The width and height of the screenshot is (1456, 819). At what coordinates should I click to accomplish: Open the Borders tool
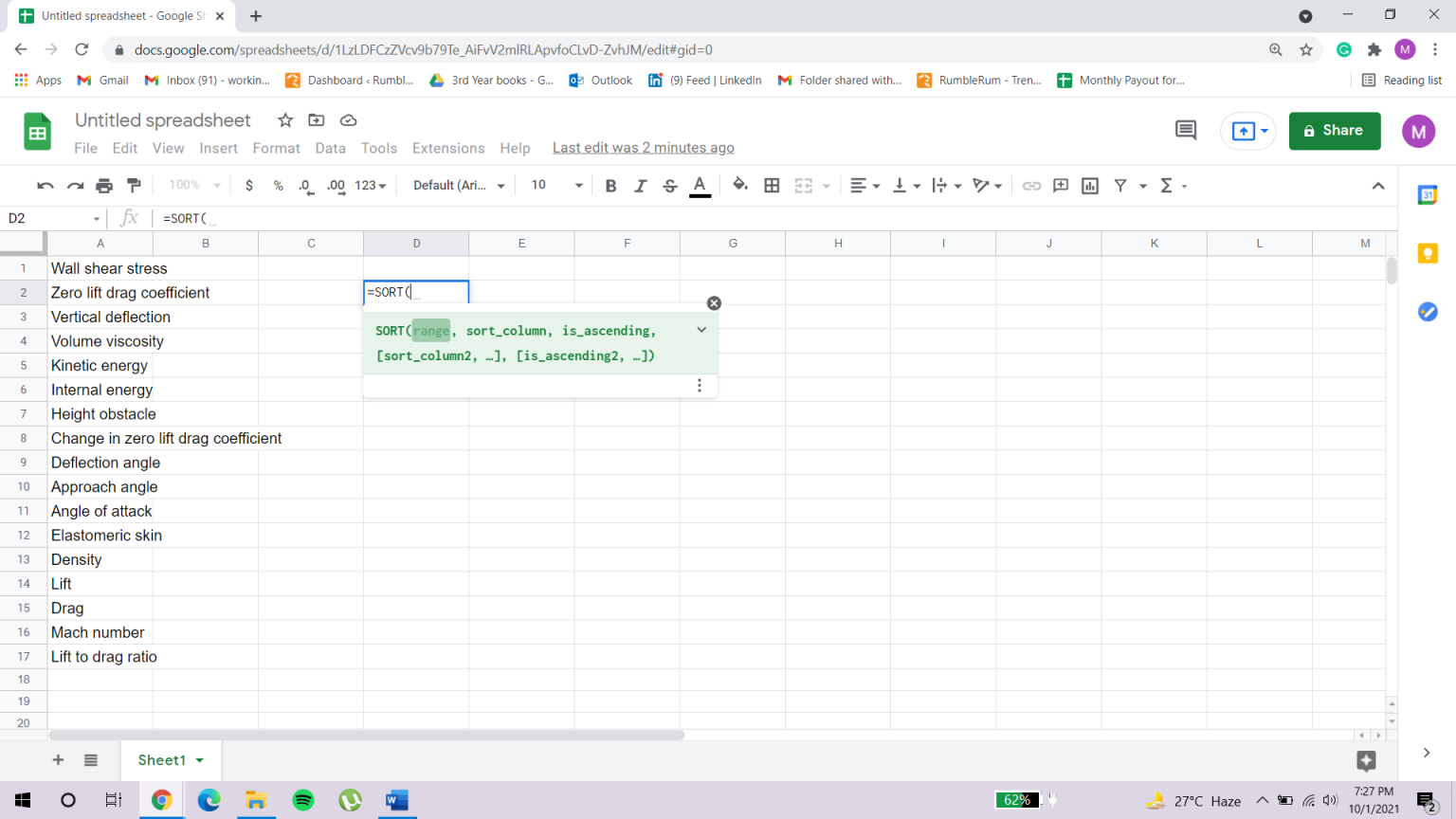[772, 185]
